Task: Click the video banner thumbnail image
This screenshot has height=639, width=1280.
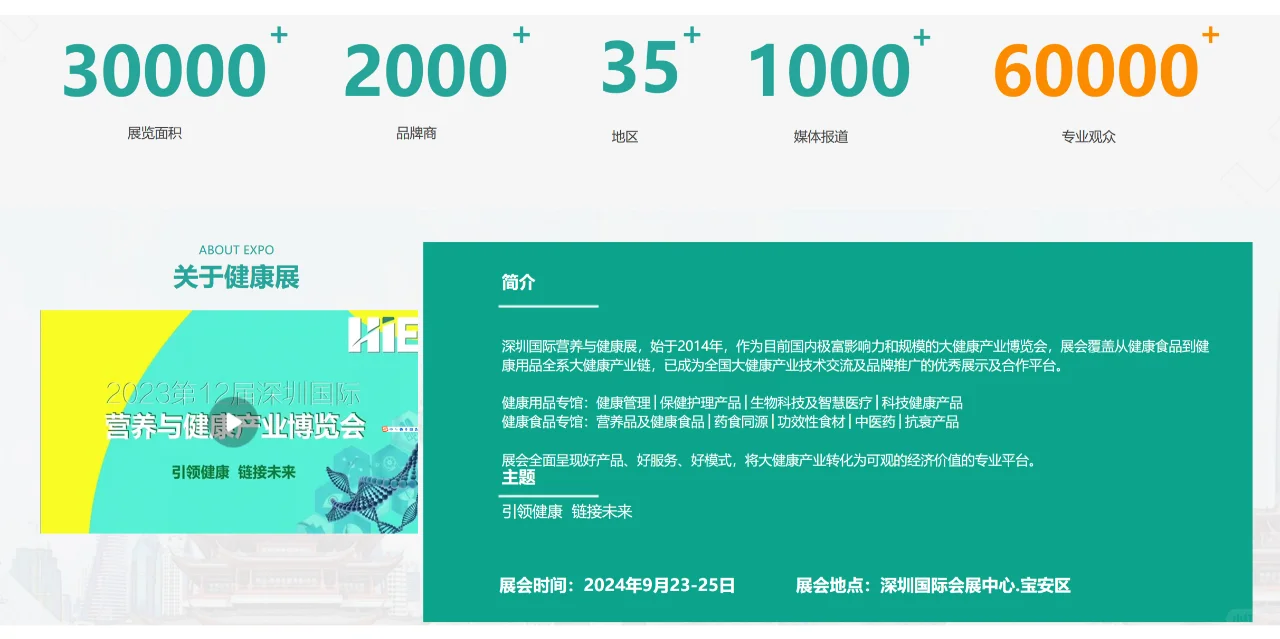Action: (229, 421)
